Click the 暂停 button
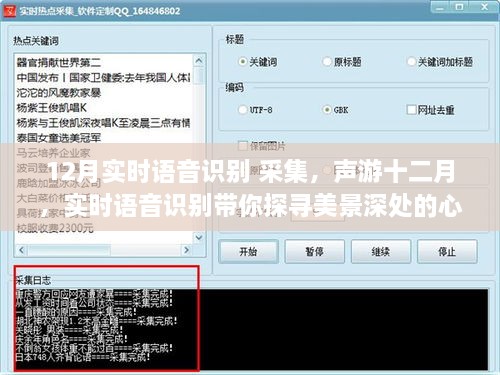The image size is (500, 375). coord(314,251)
